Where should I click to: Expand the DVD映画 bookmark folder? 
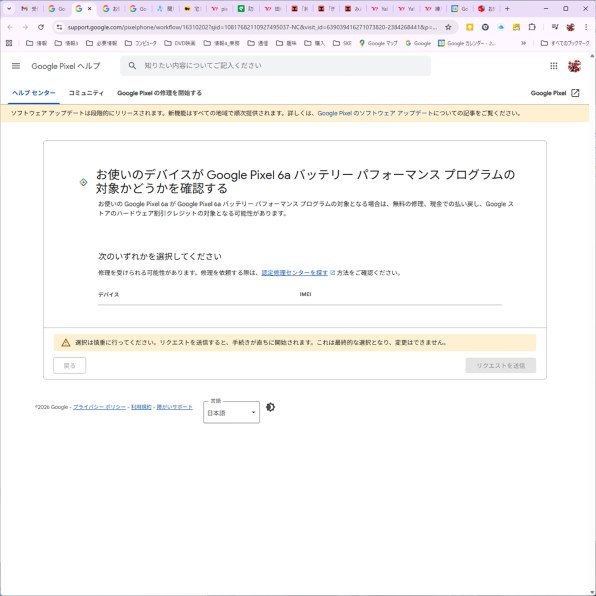pyautogui.click(x=180, y=43)
